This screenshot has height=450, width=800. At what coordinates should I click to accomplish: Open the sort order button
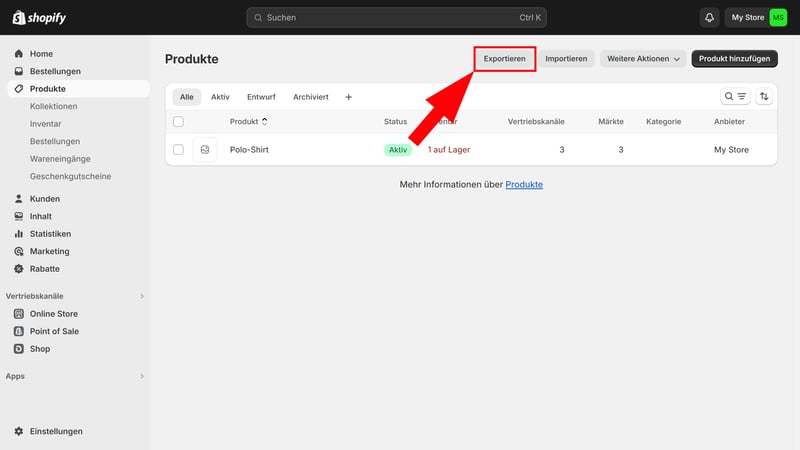pyautogui.click(x=764, y=96)
